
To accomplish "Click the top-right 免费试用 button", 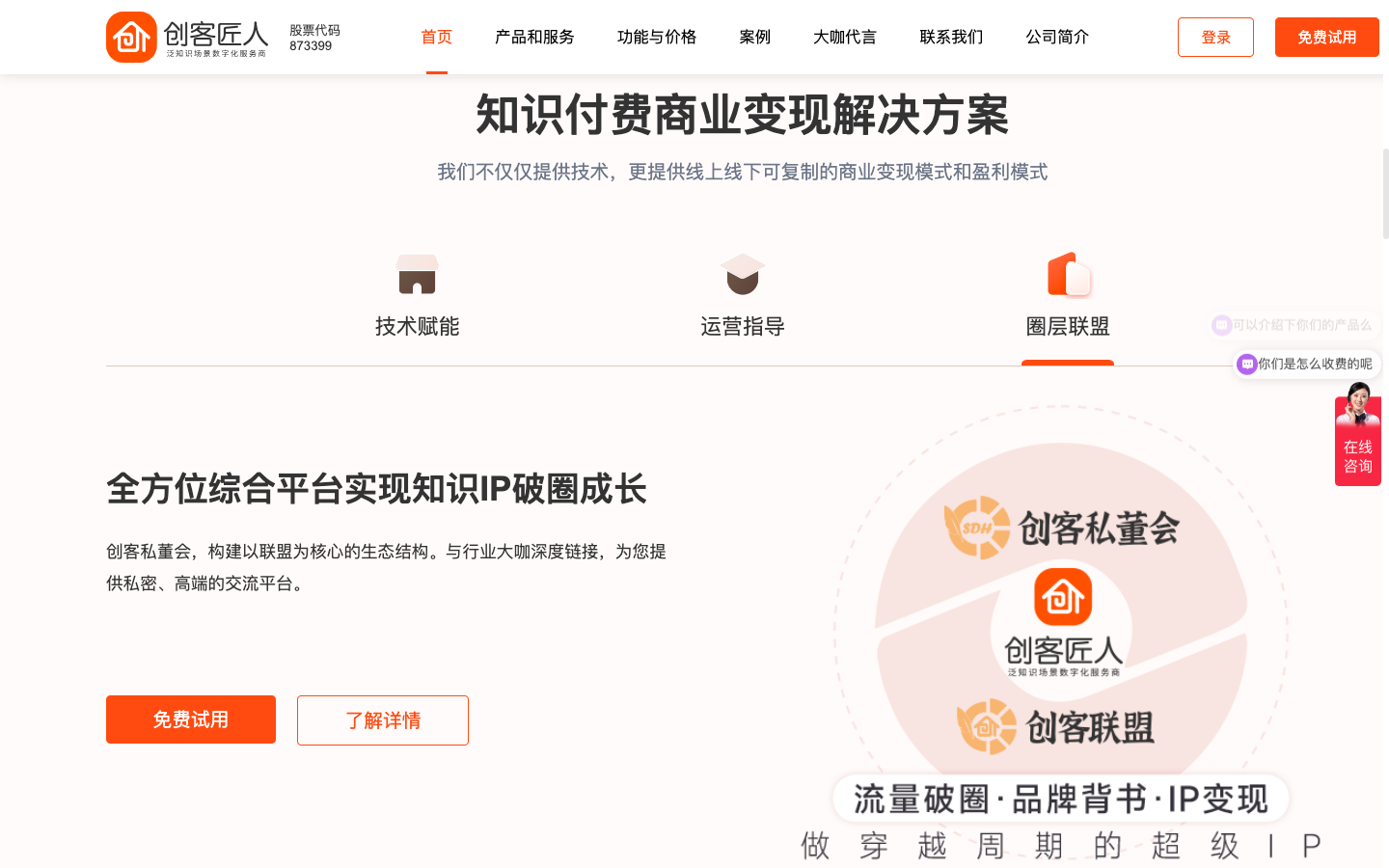I will pyautogui.click(x=1327, y=37).
